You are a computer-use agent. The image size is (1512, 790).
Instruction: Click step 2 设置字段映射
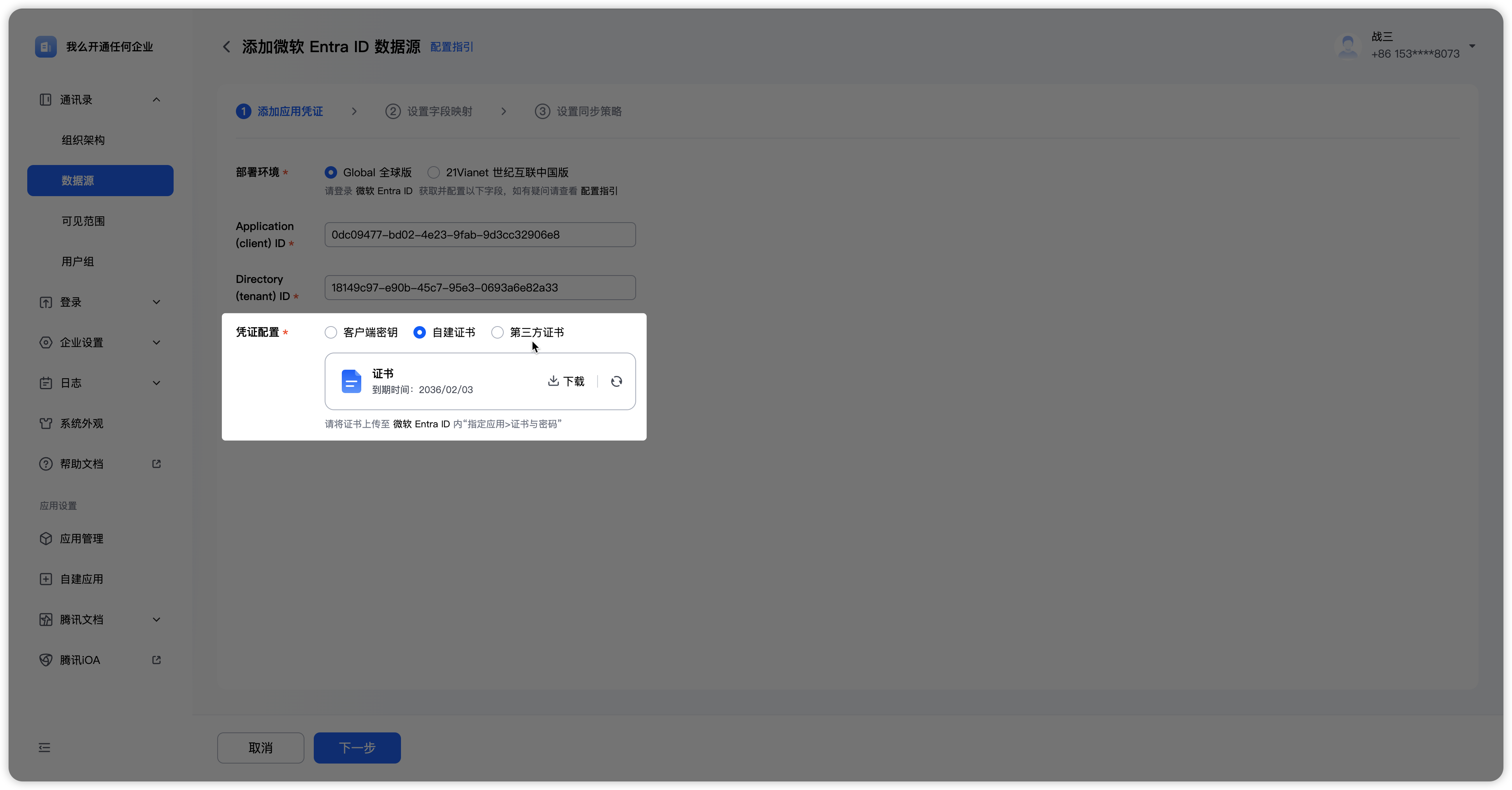tap(429, 112)
